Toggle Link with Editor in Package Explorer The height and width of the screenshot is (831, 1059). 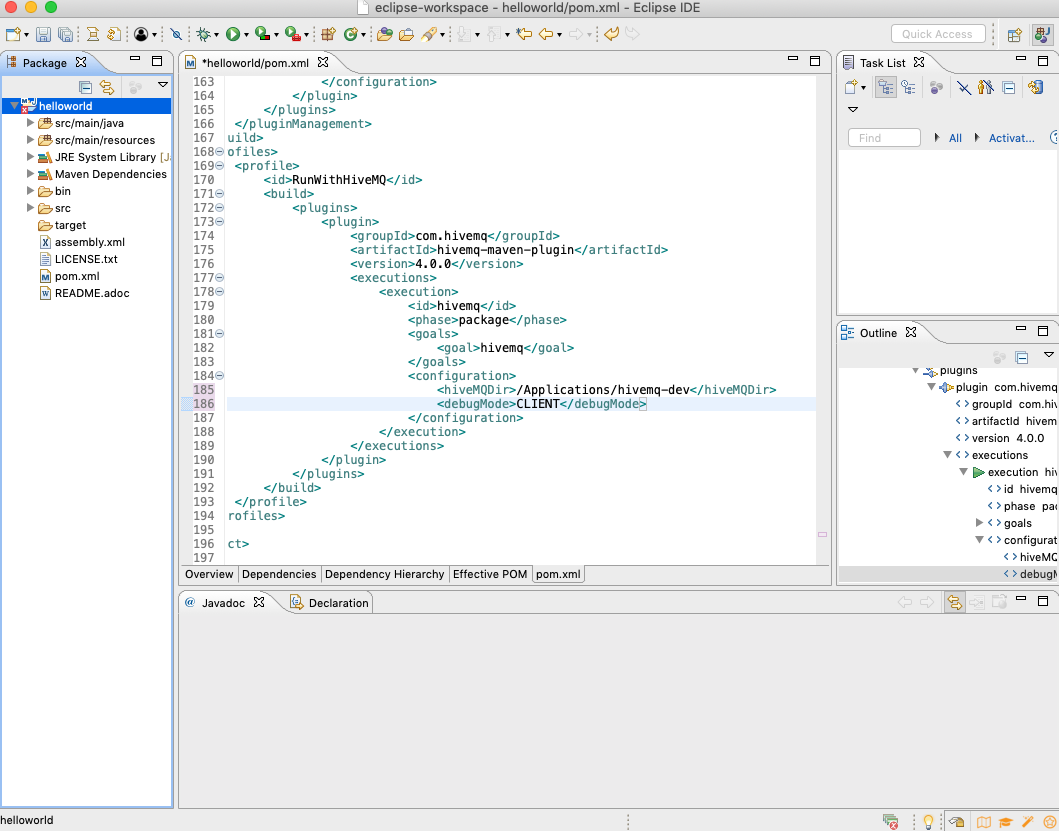pos(107,87)
